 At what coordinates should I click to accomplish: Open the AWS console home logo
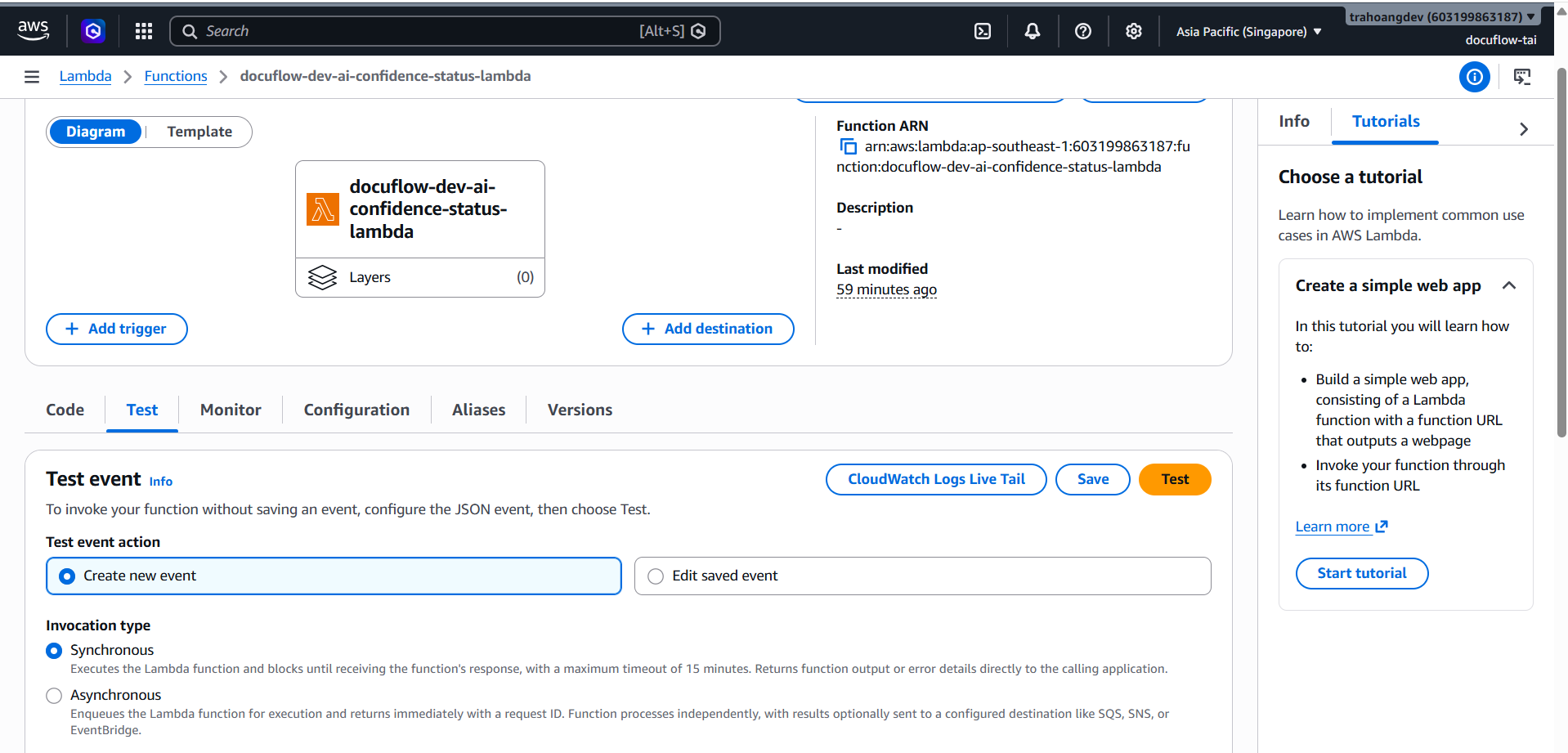pyautogui.click(x=33, y=30)
